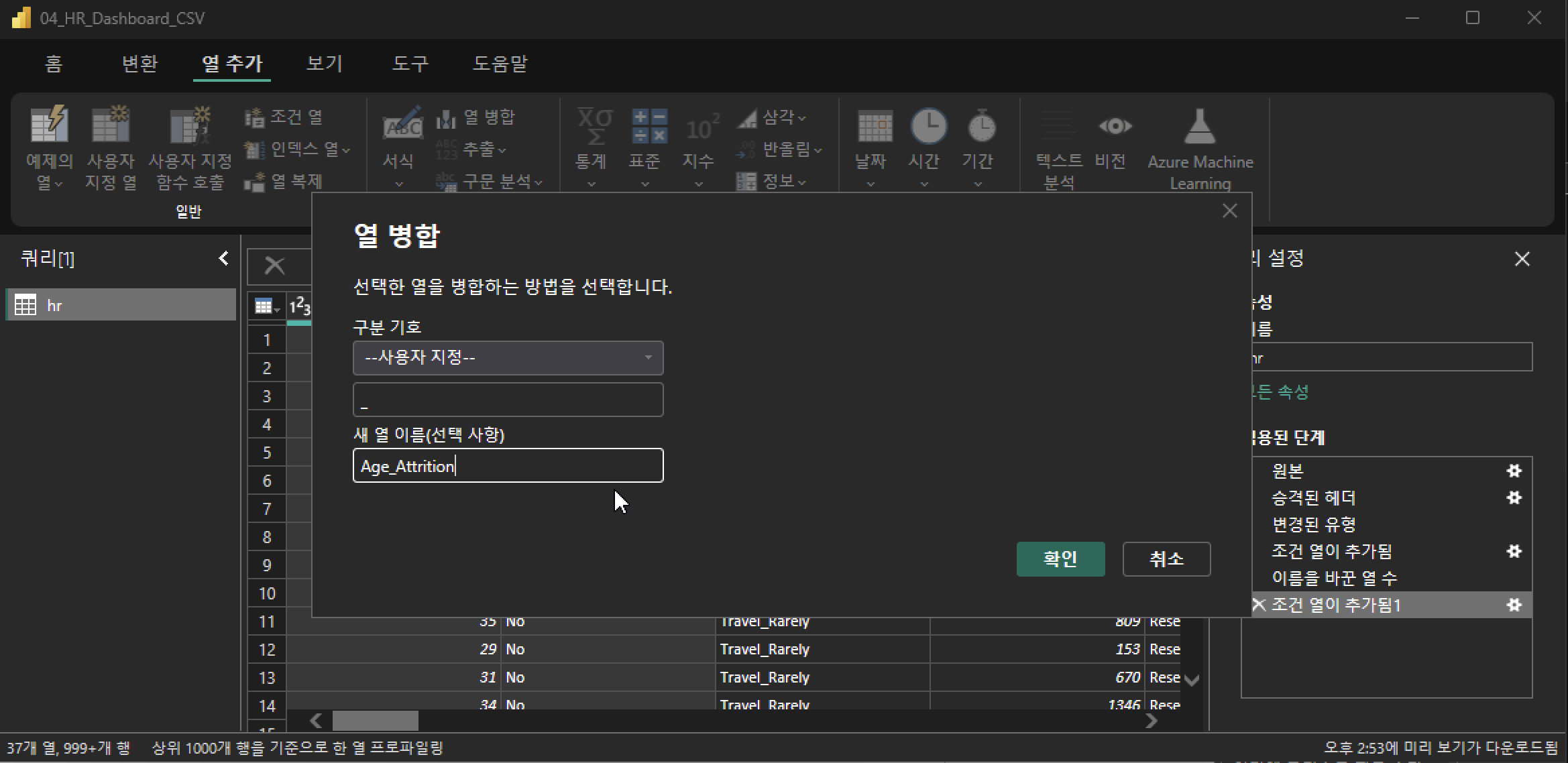The image size is (1568, 763).
Task: Click the Vision (비전) eye icon
Action: click(1114, 126)
